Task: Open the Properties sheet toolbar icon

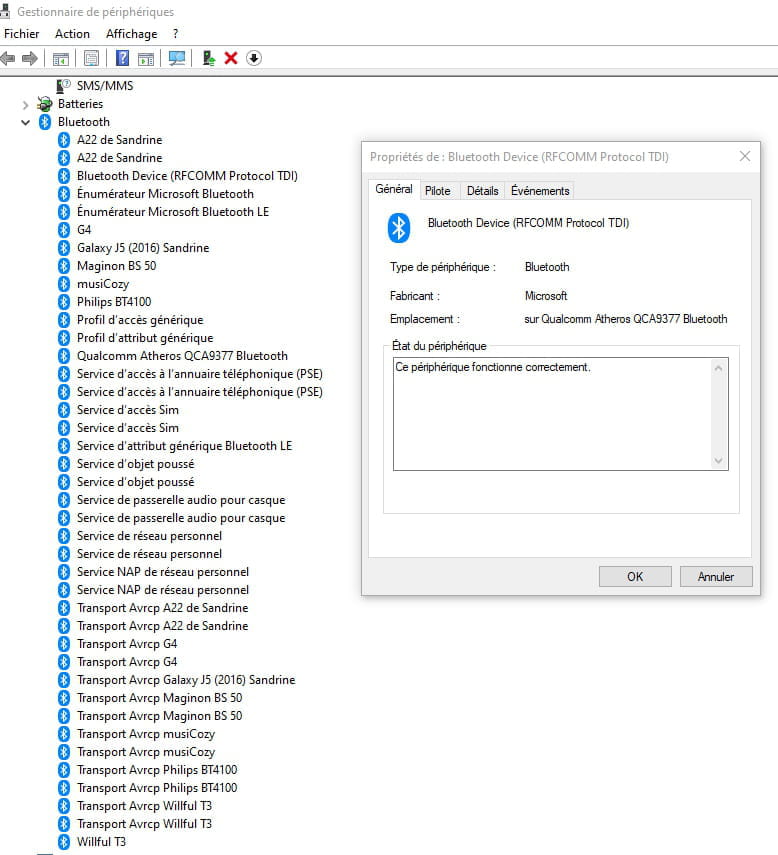Action: pos(92,58)
